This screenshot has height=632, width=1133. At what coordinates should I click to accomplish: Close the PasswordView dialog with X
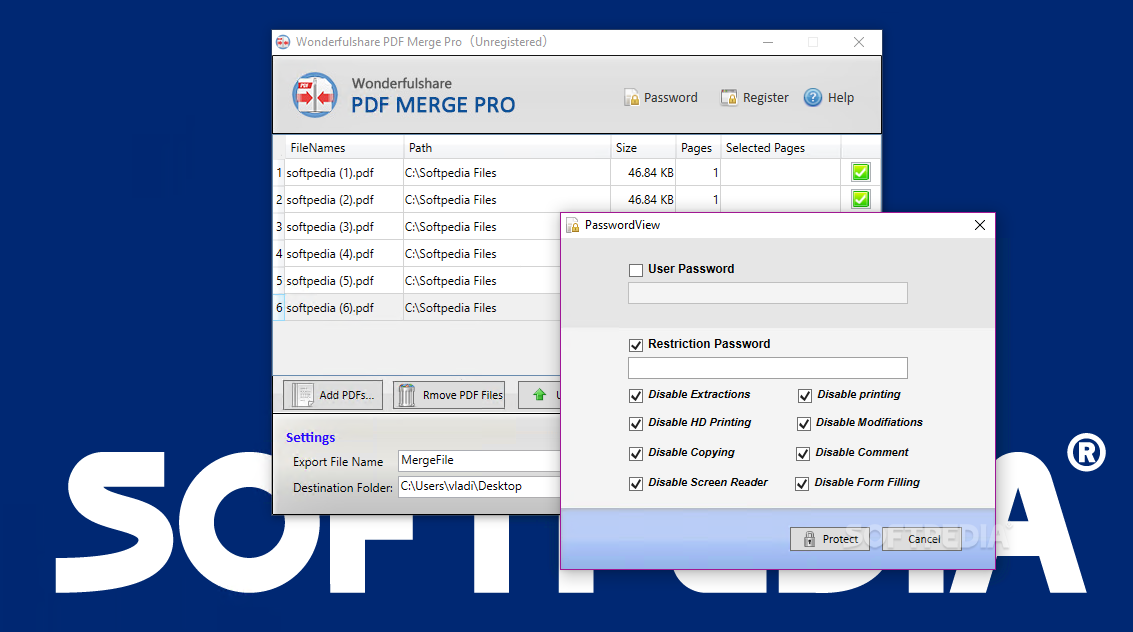point(980,225)
